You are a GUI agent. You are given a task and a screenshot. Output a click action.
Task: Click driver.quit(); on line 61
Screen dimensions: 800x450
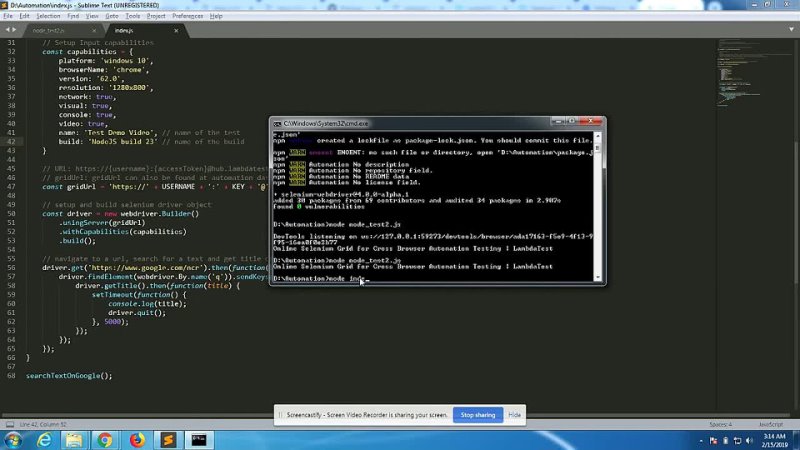pyautogui.click(x=137, y=313)
